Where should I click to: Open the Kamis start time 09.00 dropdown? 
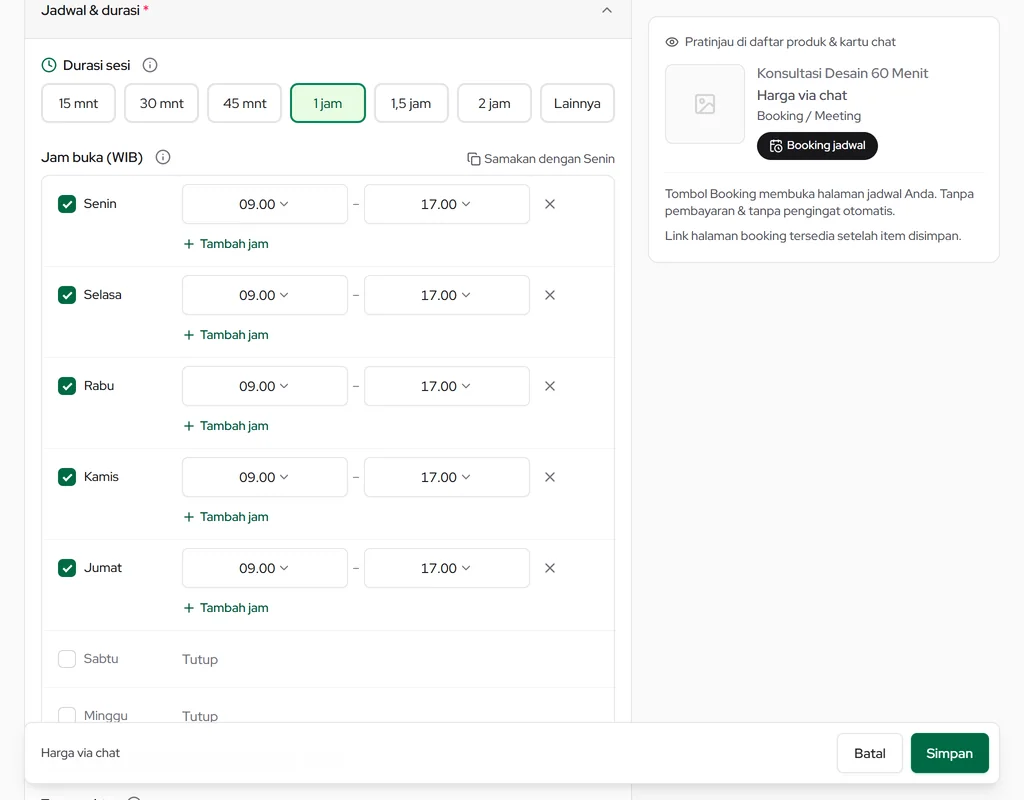pos(264,477)
